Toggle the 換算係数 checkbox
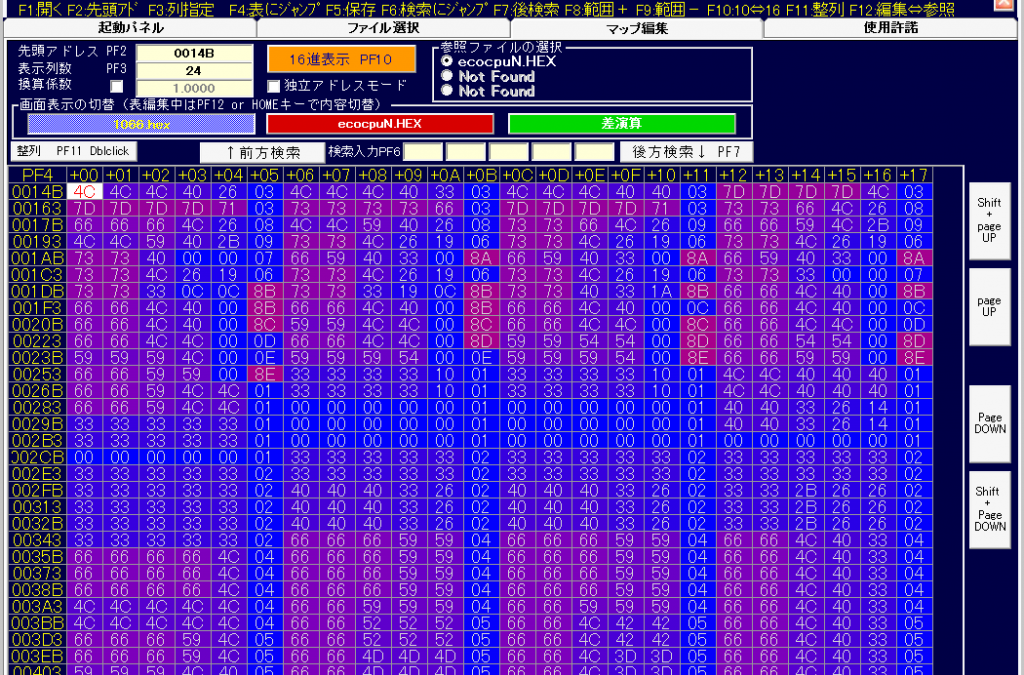This screenshot has width=1024, height=675. (x=116, y=87)
